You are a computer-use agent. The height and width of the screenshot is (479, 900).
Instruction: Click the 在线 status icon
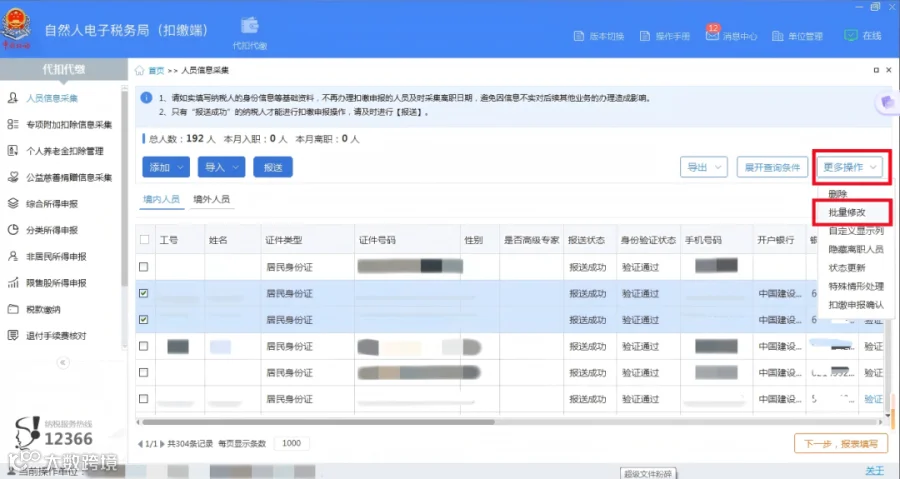(x=850, y=36)
